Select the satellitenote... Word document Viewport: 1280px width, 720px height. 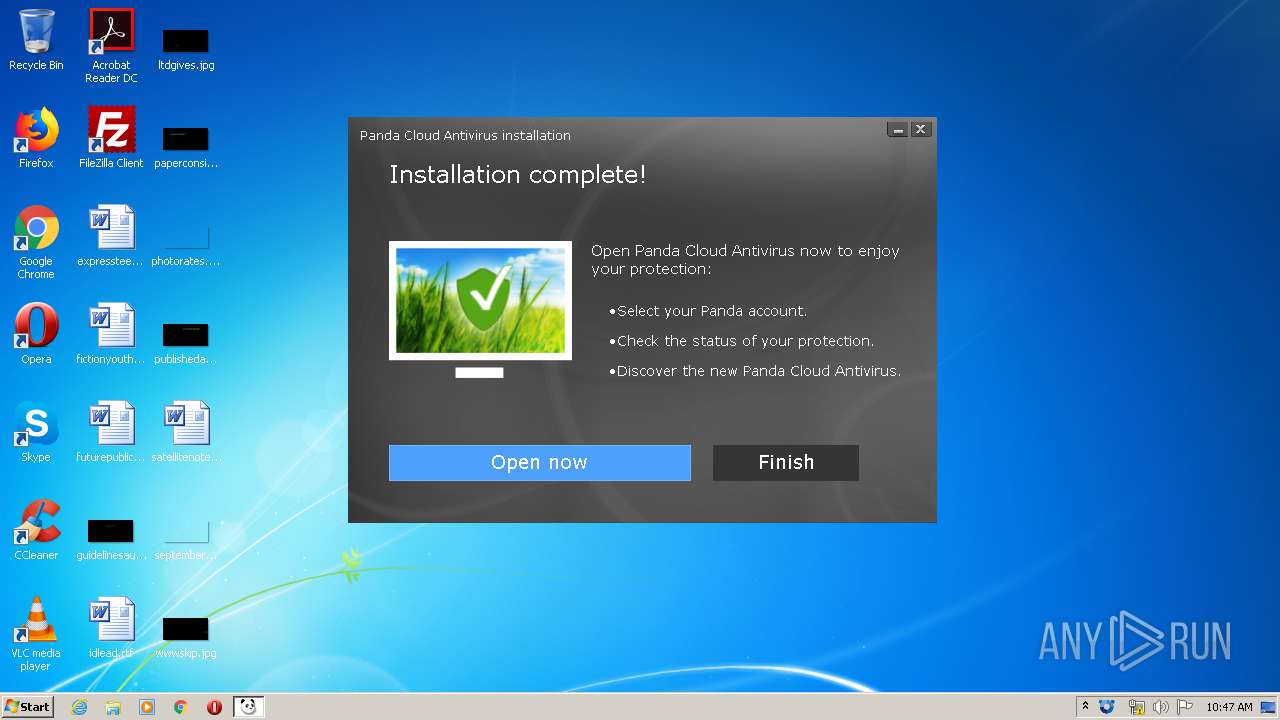(x=186, y=432)
